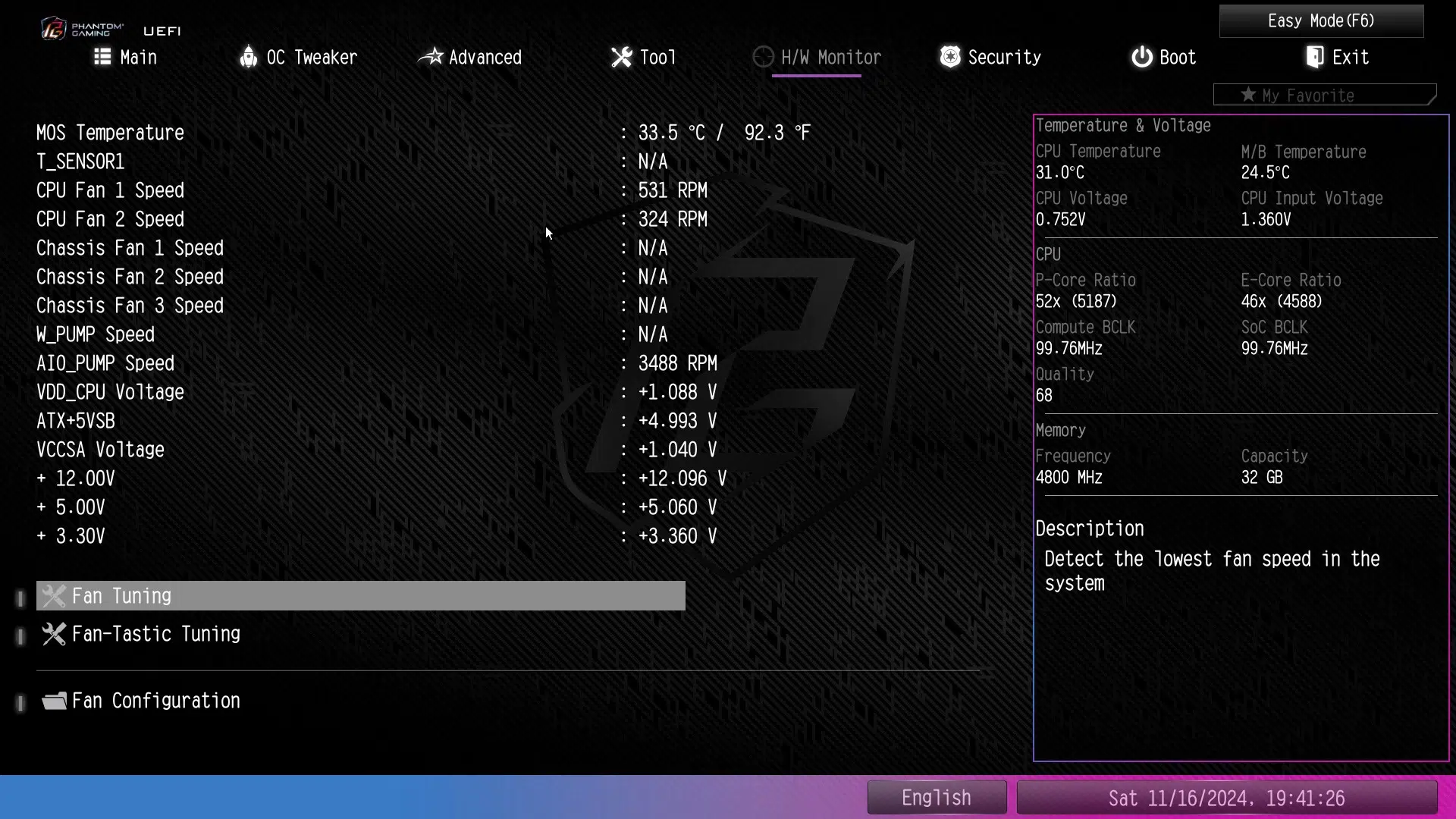Click the OC Tweaker rocket icon

coord(248,57)
